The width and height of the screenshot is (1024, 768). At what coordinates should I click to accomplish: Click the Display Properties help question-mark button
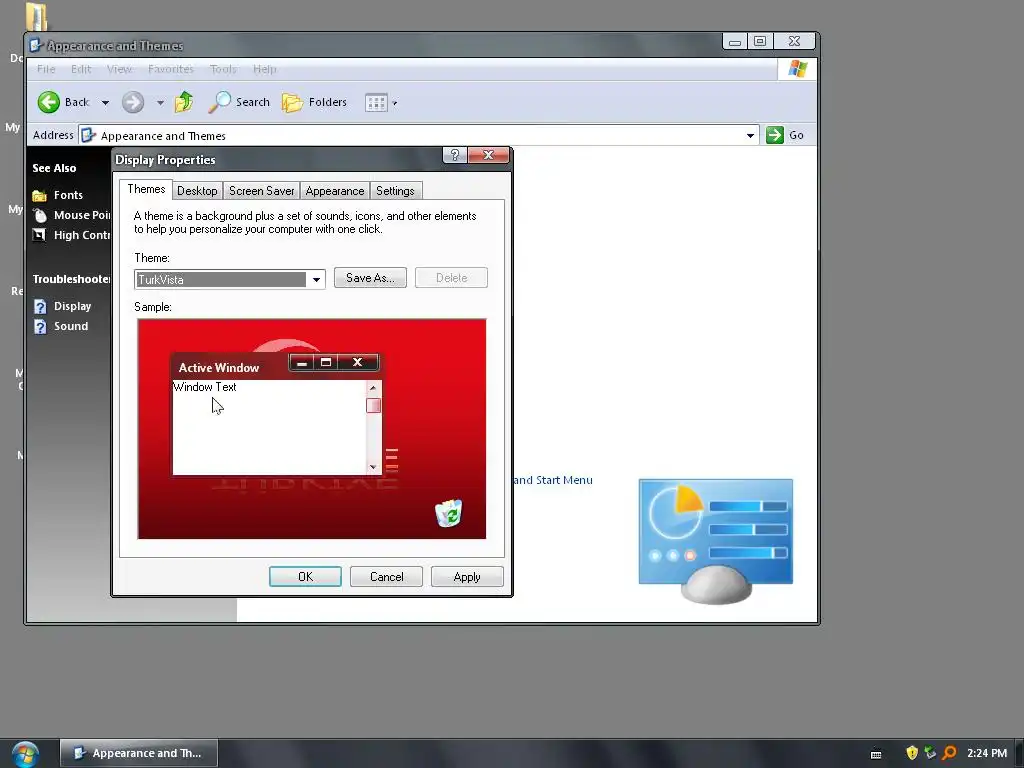click(455, 155)
